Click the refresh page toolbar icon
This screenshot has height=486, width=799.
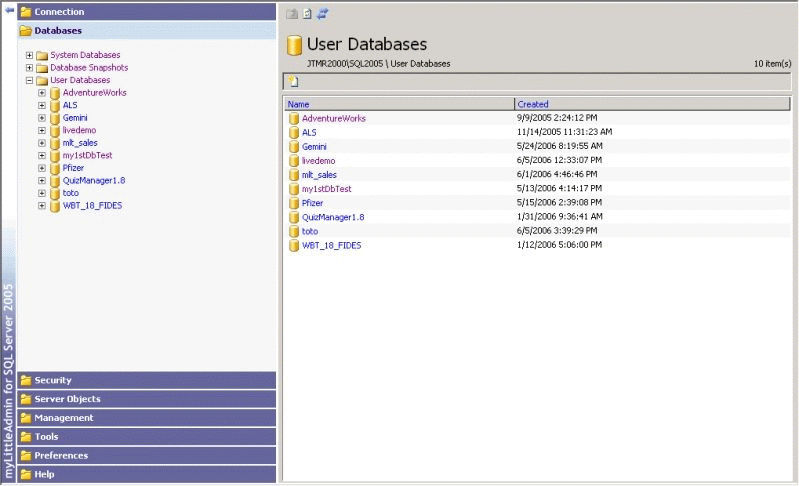(307, 14)
